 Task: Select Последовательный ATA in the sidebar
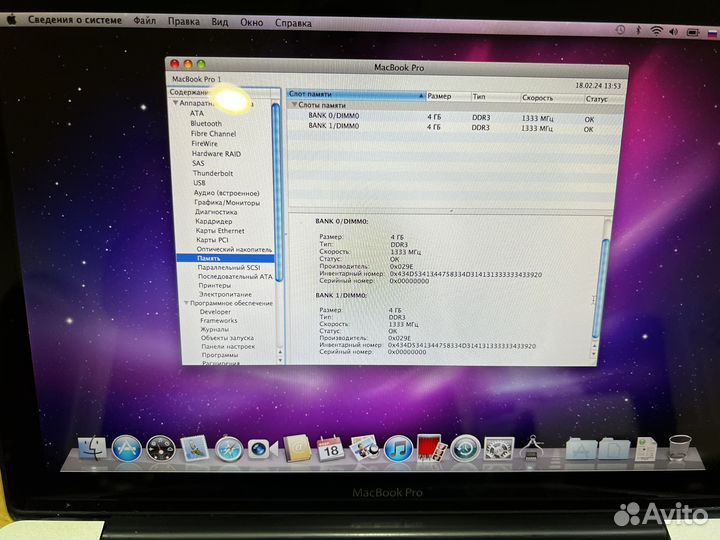[235, 276]
